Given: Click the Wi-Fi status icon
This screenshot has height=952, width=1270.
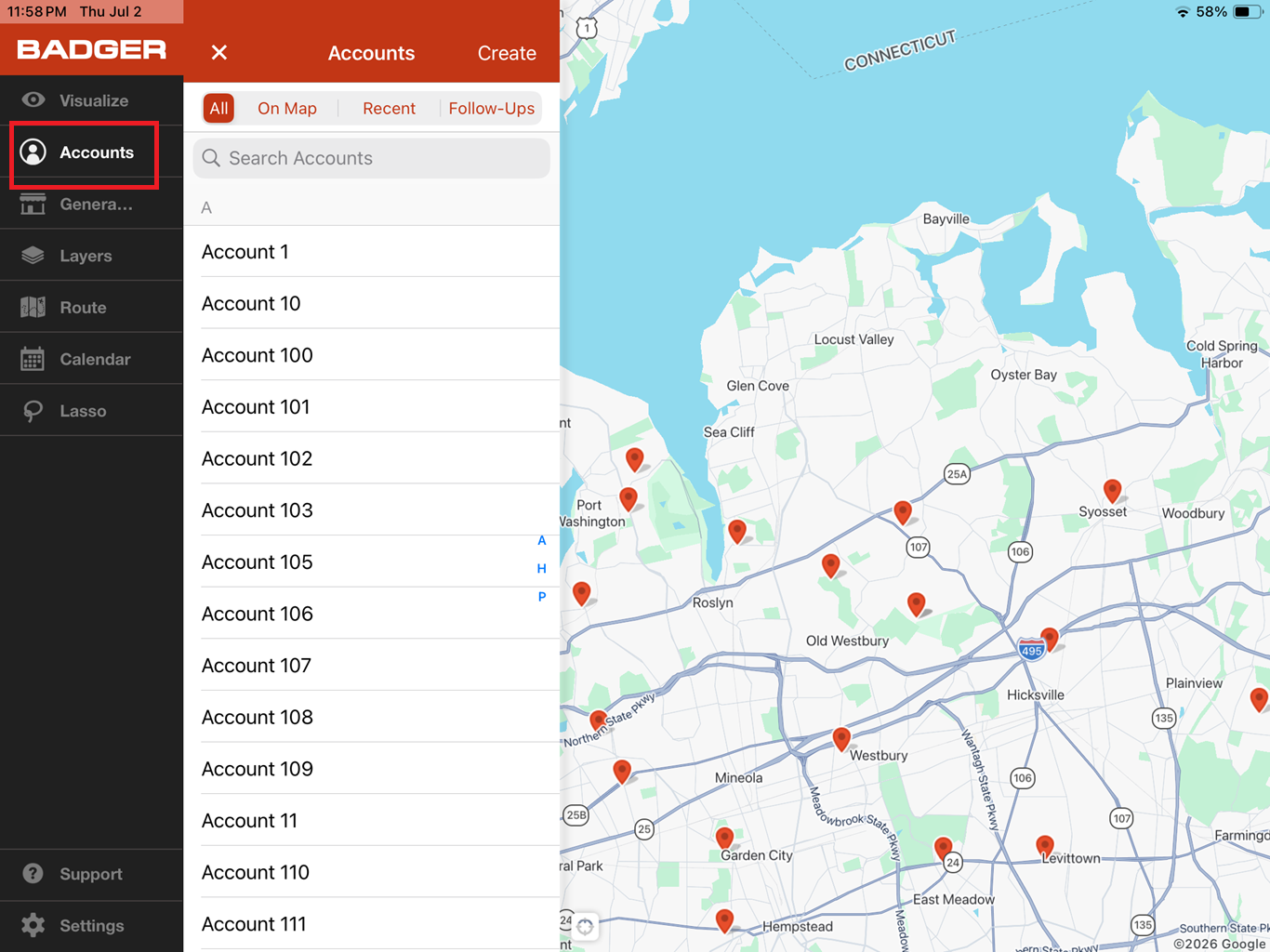Looking at the screenshot, I should [x=1183, y=12].
